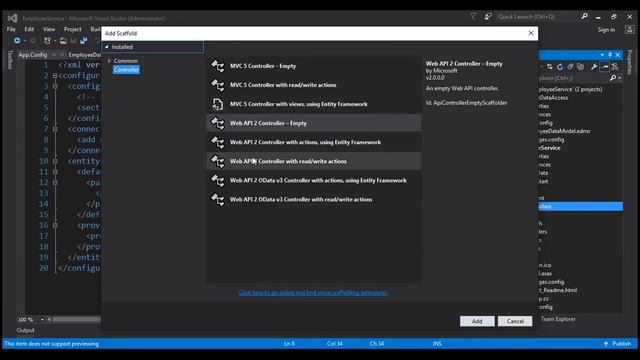This screenshot has height=360, width=640.
Task: Click the Add button
Action: pyautogui.click(x=477, y=321)
